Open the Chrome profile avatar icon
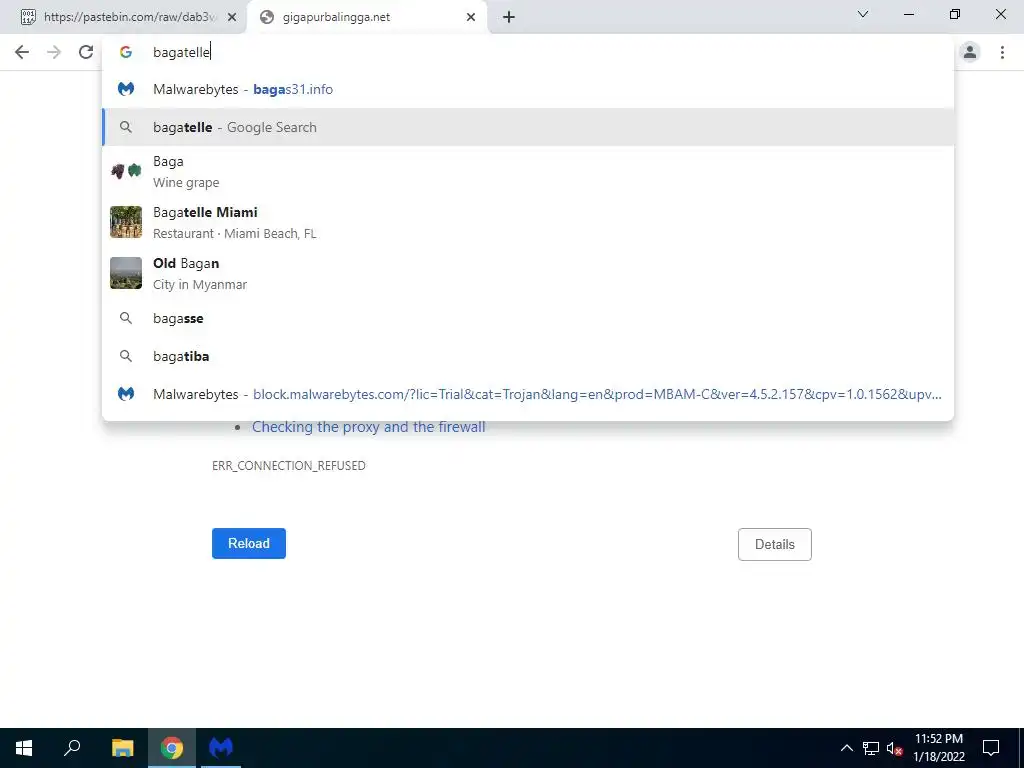This screenshot has height=768, width=1024. [970, 52]
